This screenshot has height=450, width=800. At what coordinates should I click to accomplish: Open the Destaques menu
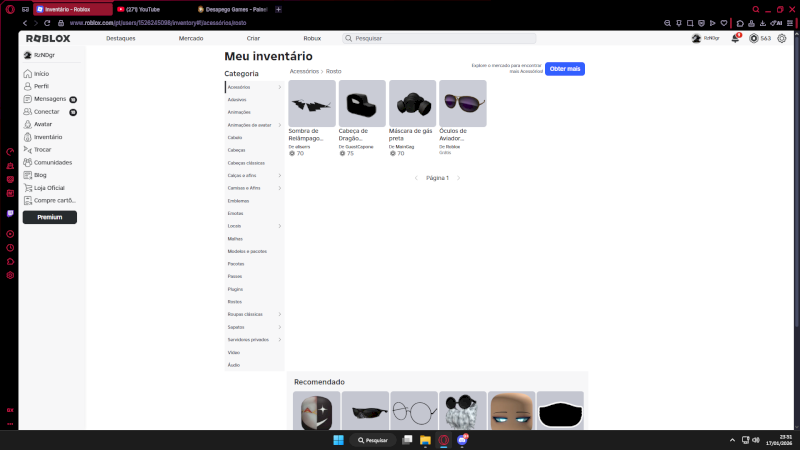coord(121,38)
